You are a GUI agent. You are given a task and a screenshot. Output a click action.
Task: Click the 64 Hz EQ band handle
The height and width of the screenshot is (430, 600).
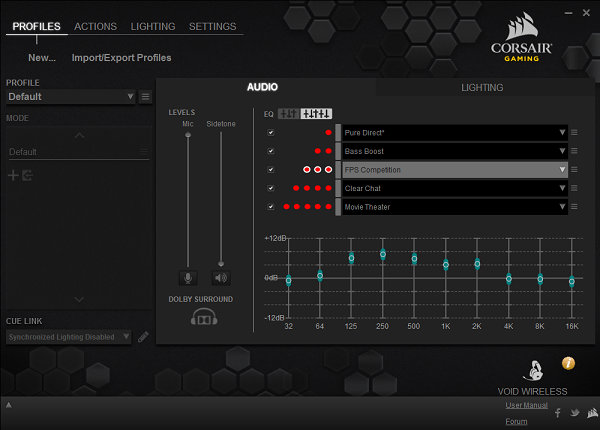pyautogui.click(x=320, y=275)
